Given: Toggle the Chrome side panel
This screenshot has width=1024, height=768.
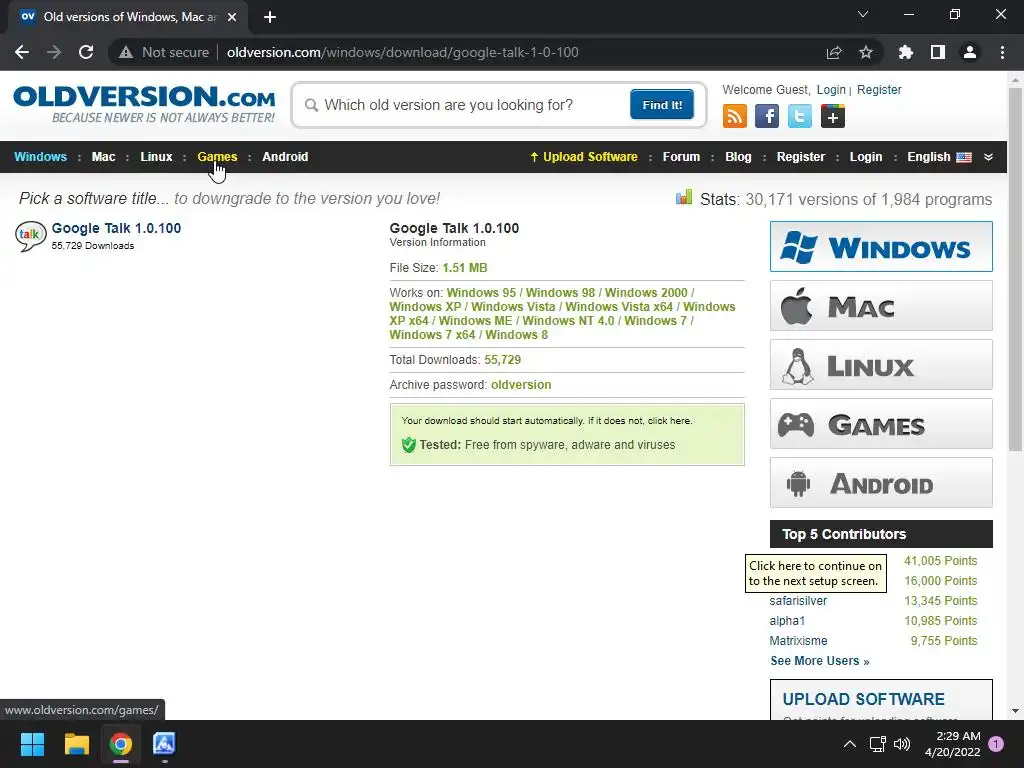Looking at the screenshot, I should tap(938, 52).
